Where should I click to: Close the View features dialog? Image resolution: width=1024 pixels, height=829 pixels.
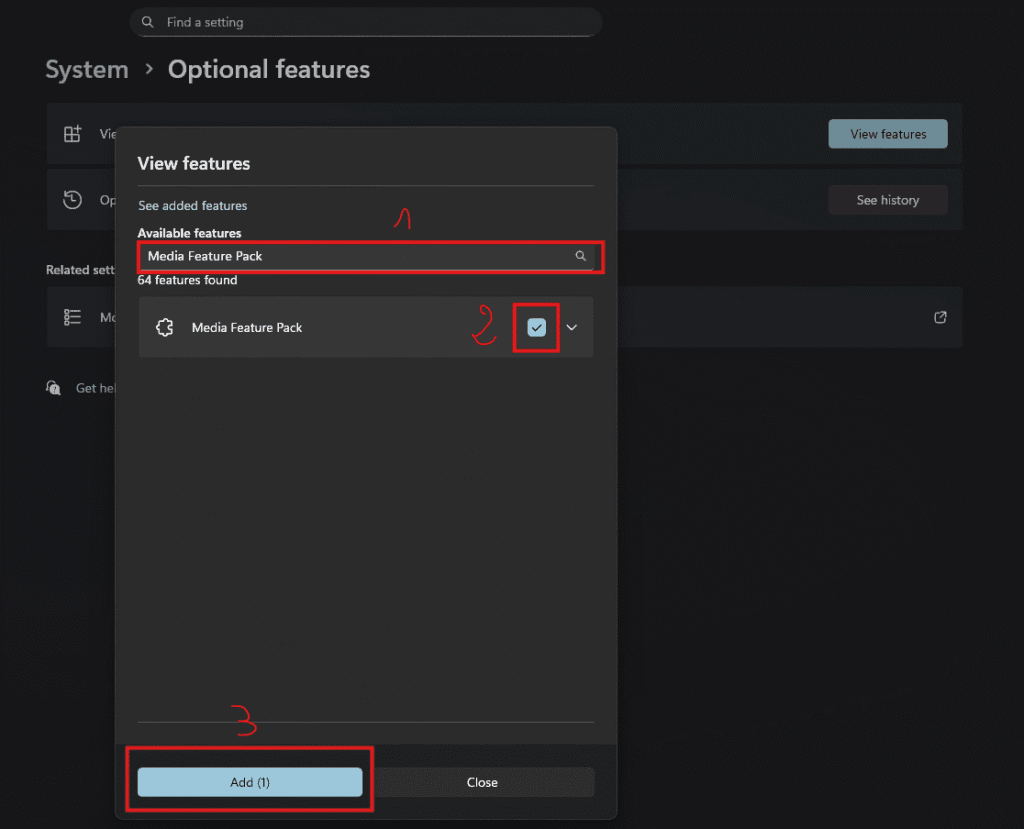tap(482, 782)
